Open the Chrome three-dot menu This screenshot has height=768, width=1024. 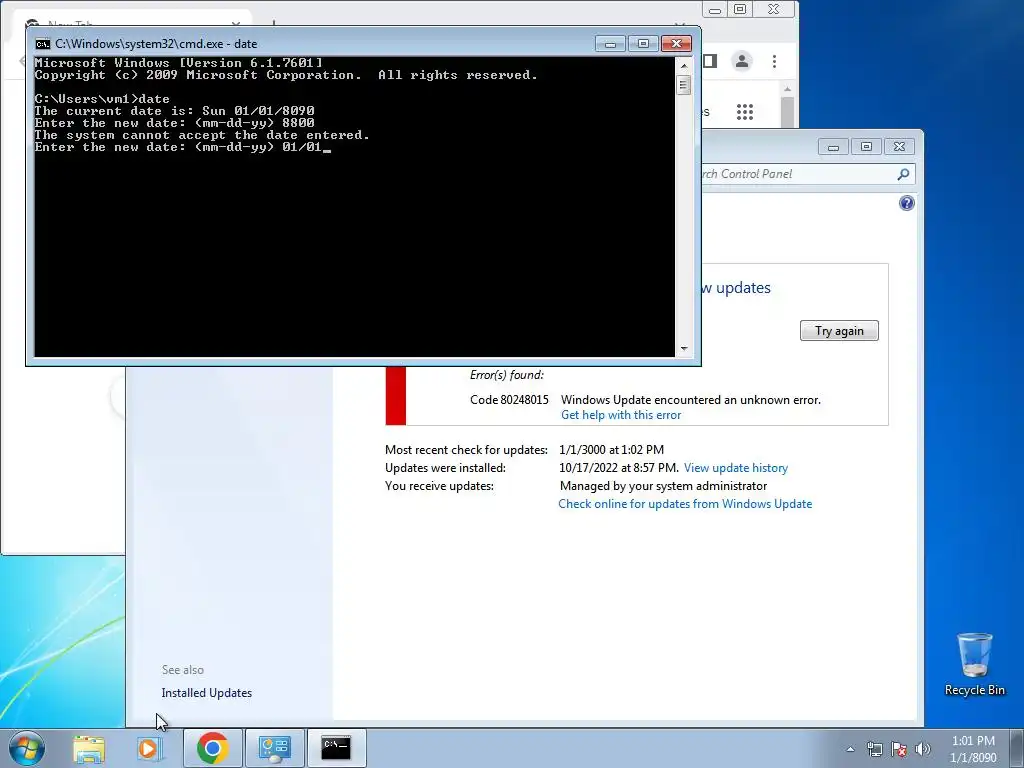pyautogui.click(x=775, y=61)
